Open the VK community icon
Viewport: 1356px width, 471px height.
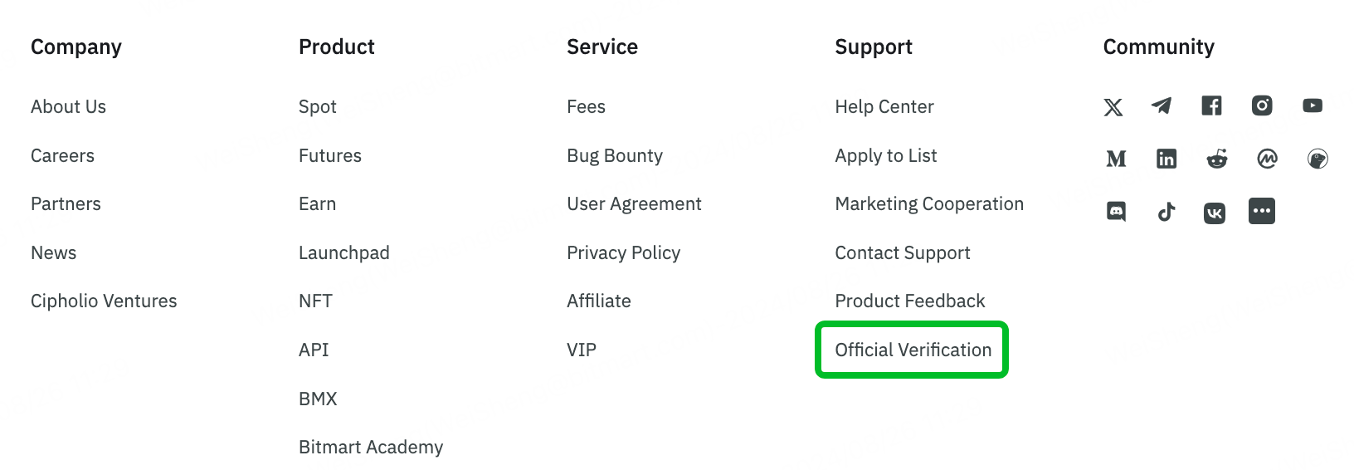1214,212
